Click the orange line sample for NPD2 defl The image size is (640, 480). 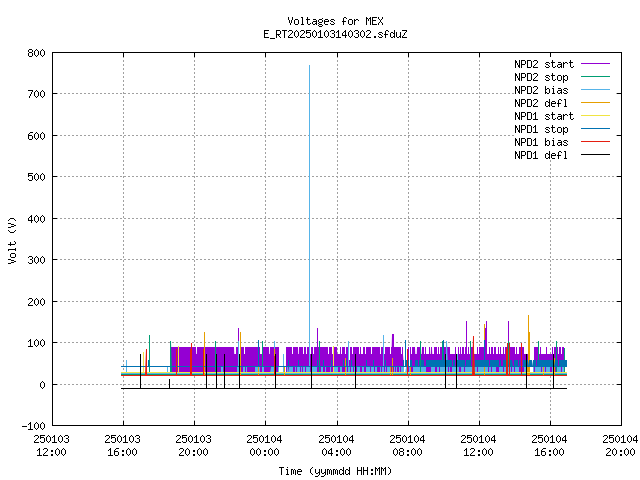[x=595, y=102]
